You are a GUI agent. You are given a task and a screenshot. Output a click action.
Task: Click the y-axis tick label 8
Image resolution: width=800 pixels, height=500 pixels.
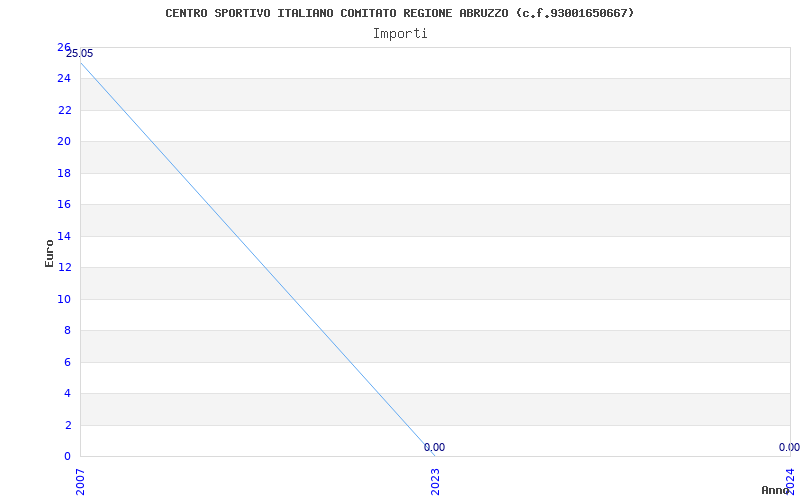pyautogui.click(x=67, y=331)
